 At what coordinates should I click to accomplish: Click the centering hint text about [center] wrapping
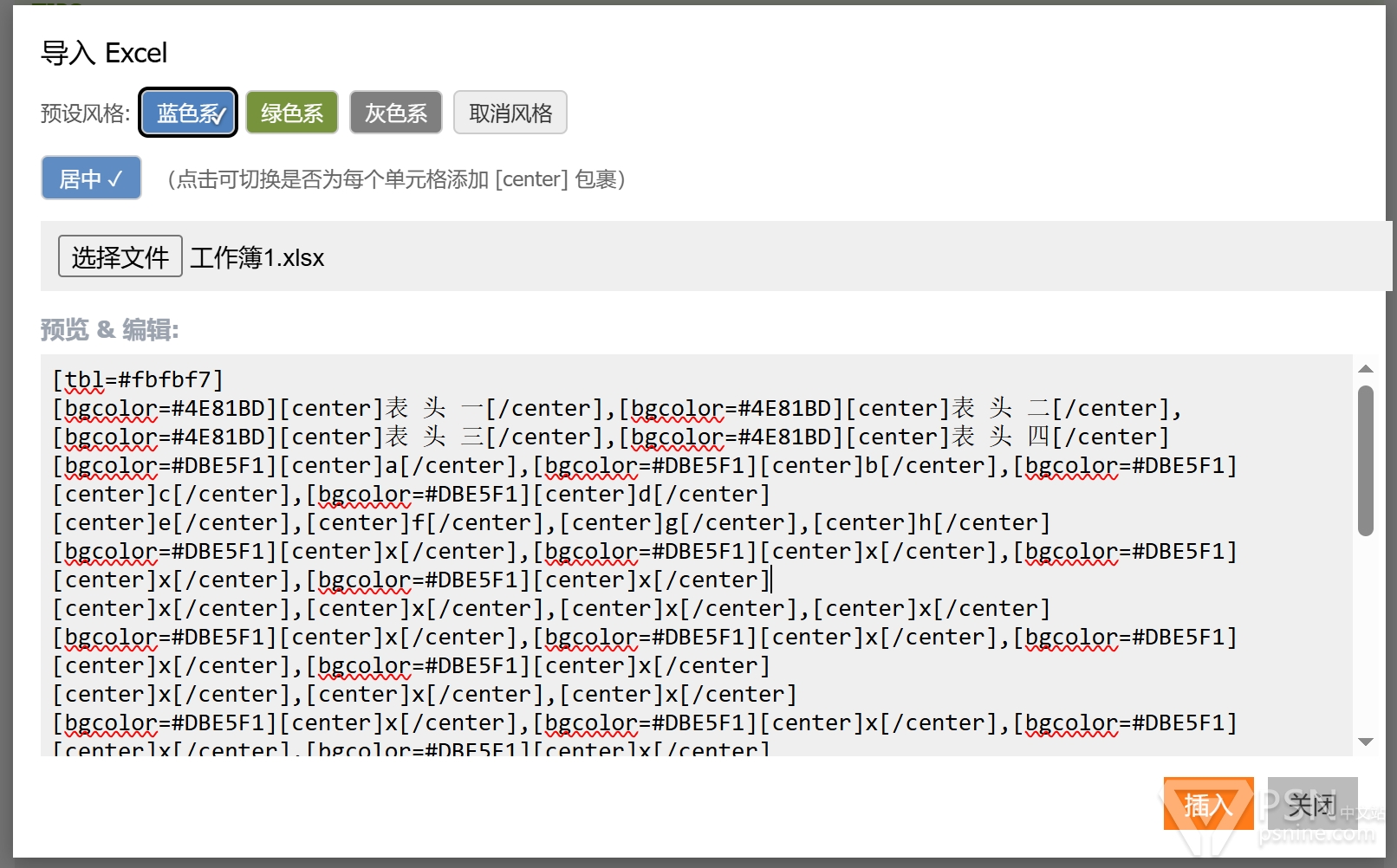pos(396,179)
